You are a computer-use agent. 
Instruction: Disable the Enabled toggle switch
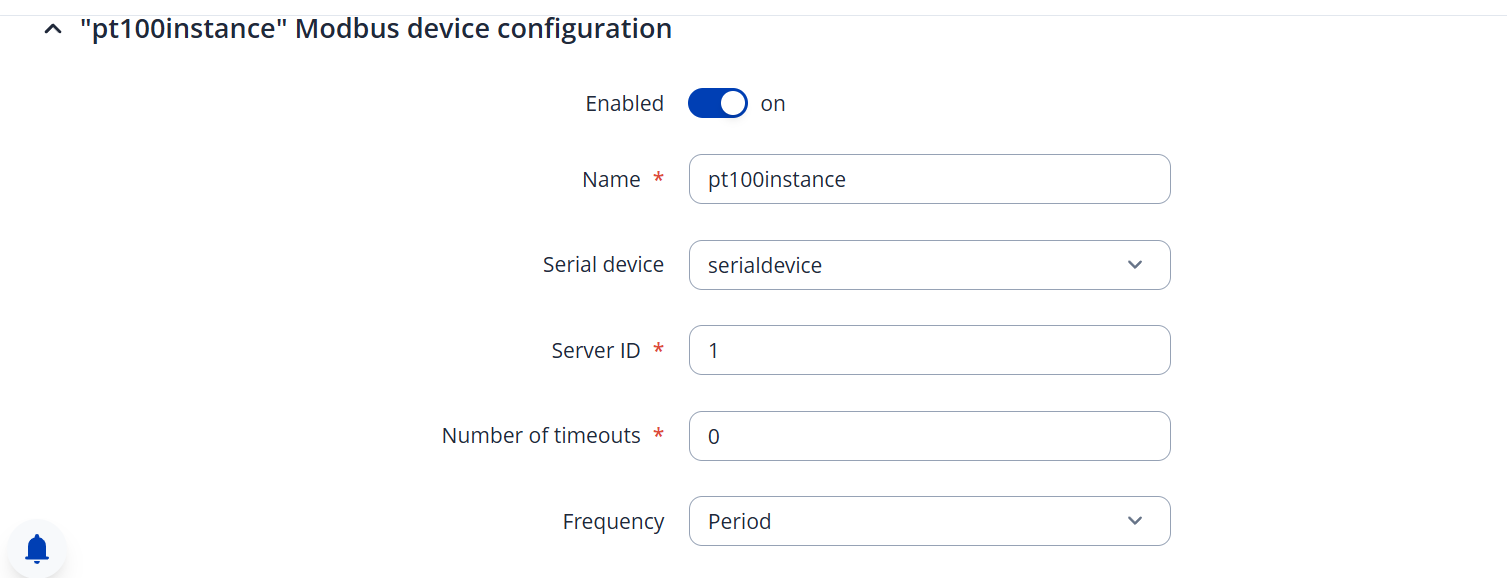pyautogui.click(x=717, y=103)
